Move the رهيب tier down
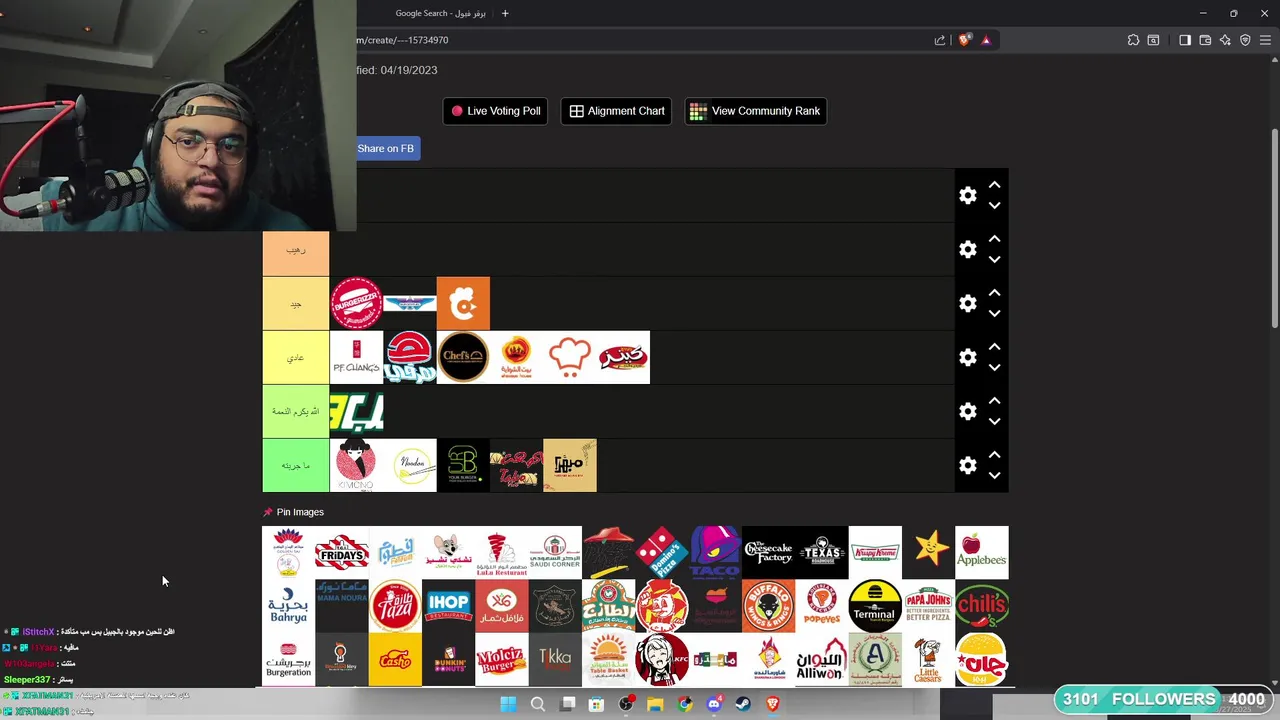1280x720 pixels. click(x=994, y=259)
